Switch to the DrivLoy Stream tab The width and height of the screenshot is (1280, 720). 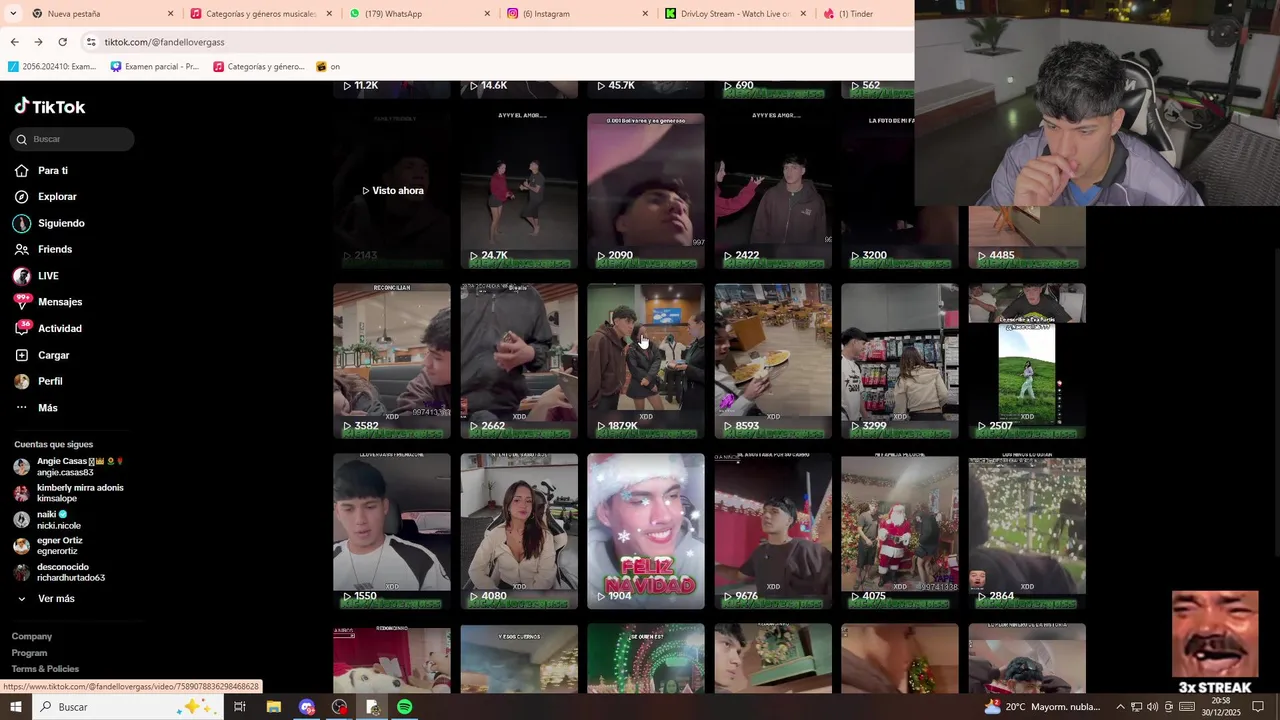[x=735, y=13]
